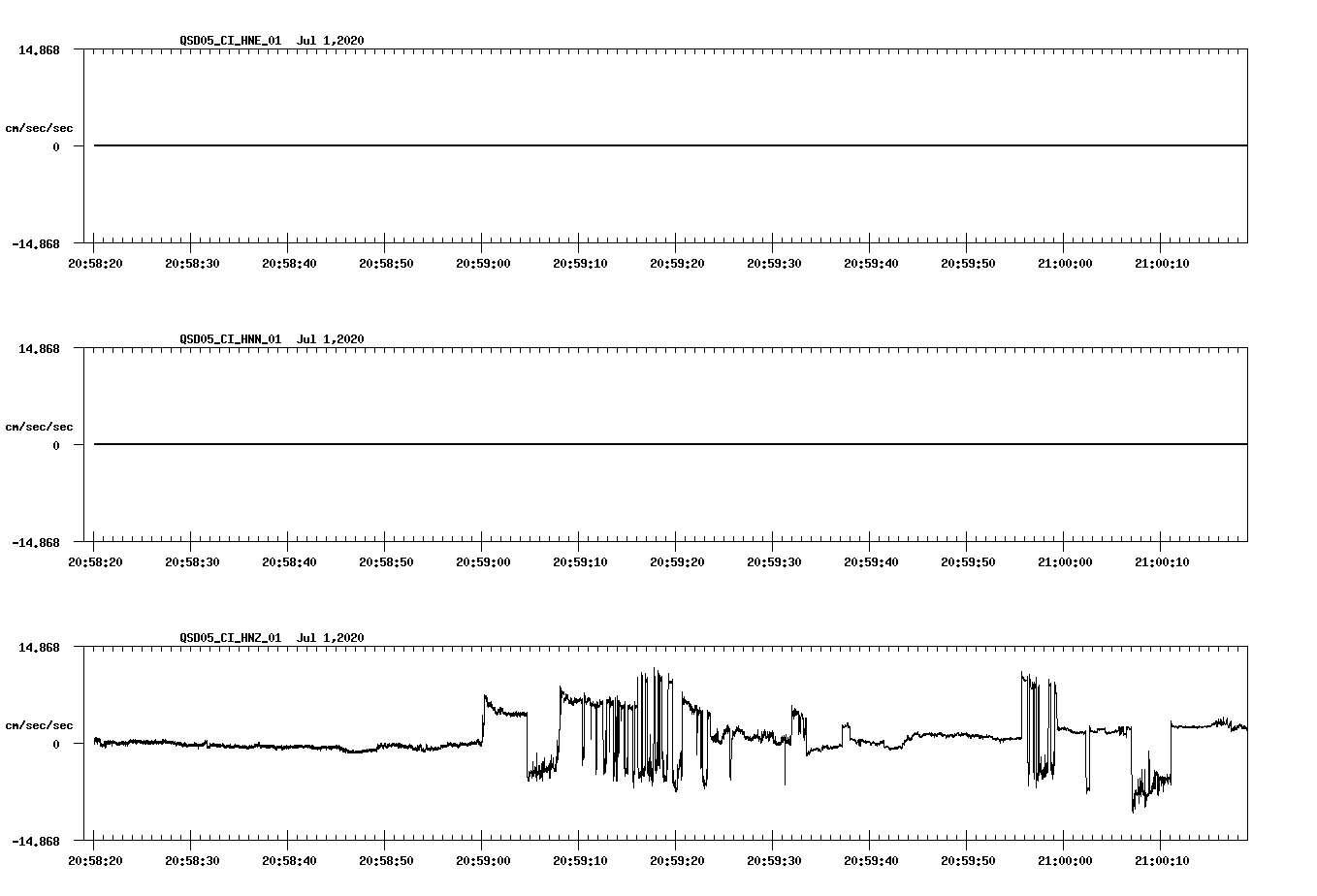Click the 0 axis value of HNN plot
This screenshot has width=1317, height=896.
pyautogui.click(x=56, y=445)
